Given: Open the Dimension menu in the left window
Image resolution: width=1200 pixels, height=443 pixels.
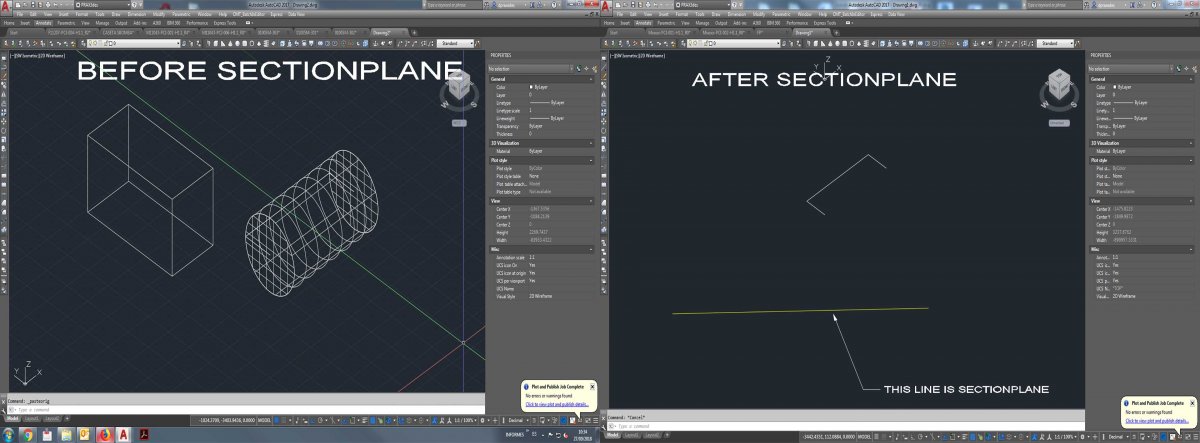Looking at the screenshot, I should [137, 14].
